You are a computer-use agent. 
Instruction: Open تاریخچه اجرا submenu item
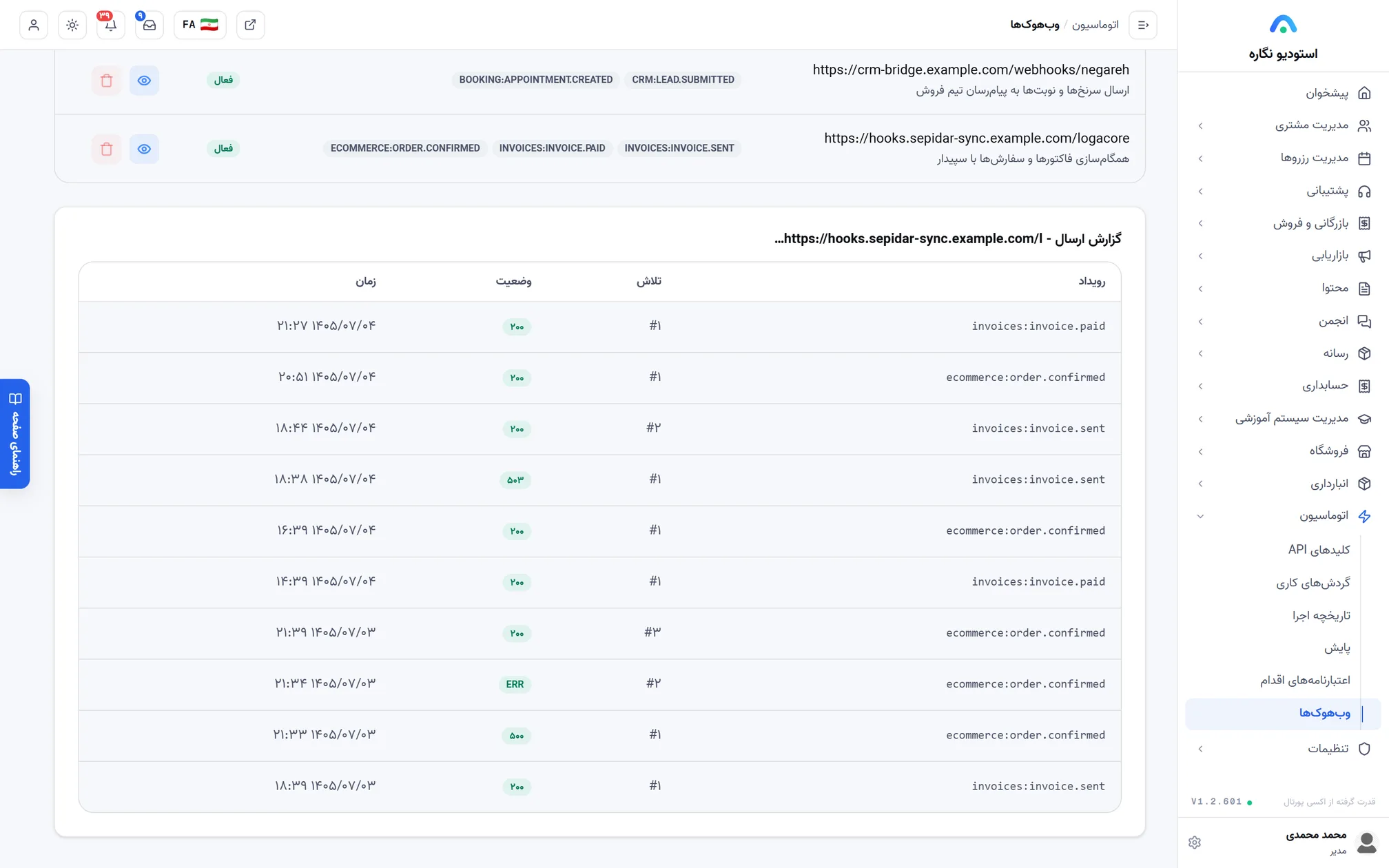tap(1321, 615)
